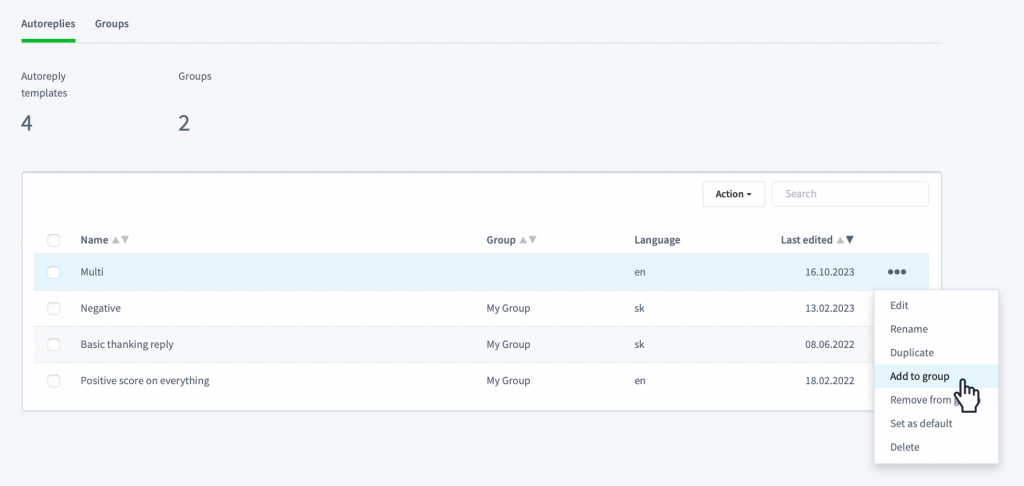Click date 18.02.2022

coord(829,380)
